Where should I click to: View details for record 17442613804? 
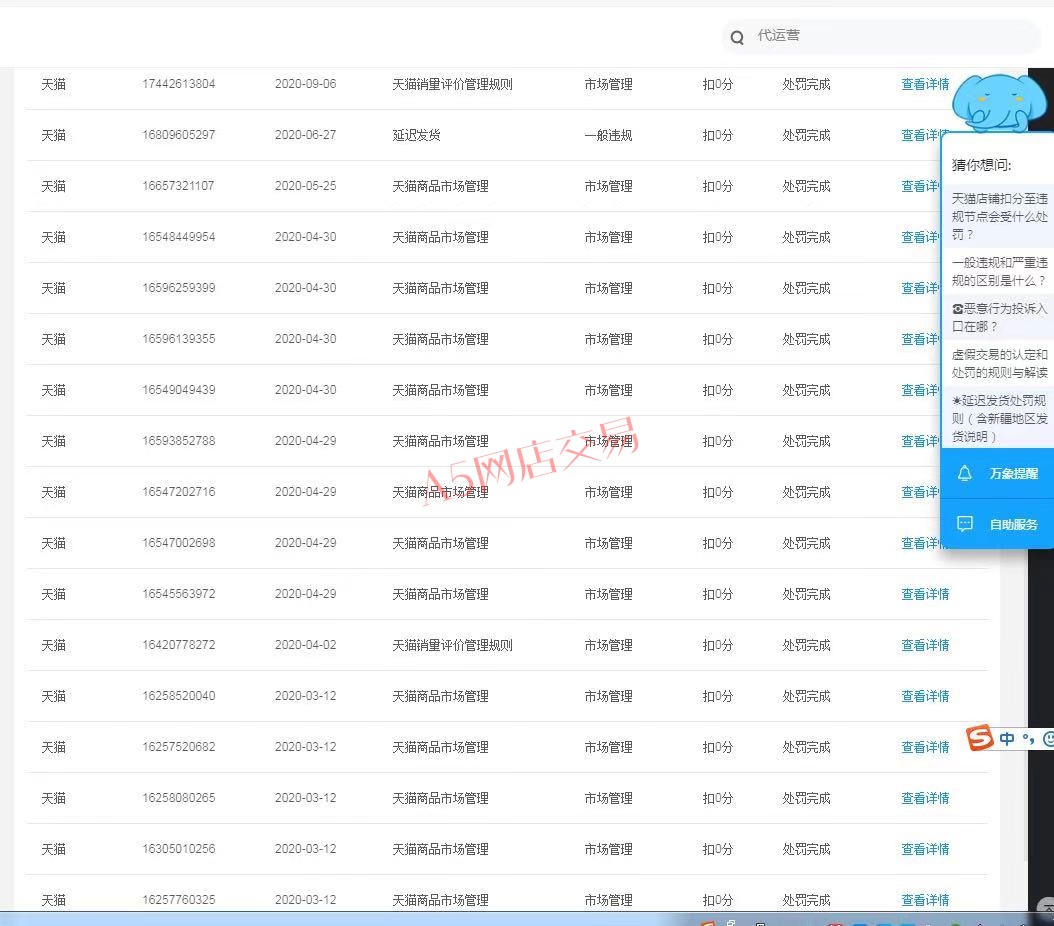click(925, 85)
